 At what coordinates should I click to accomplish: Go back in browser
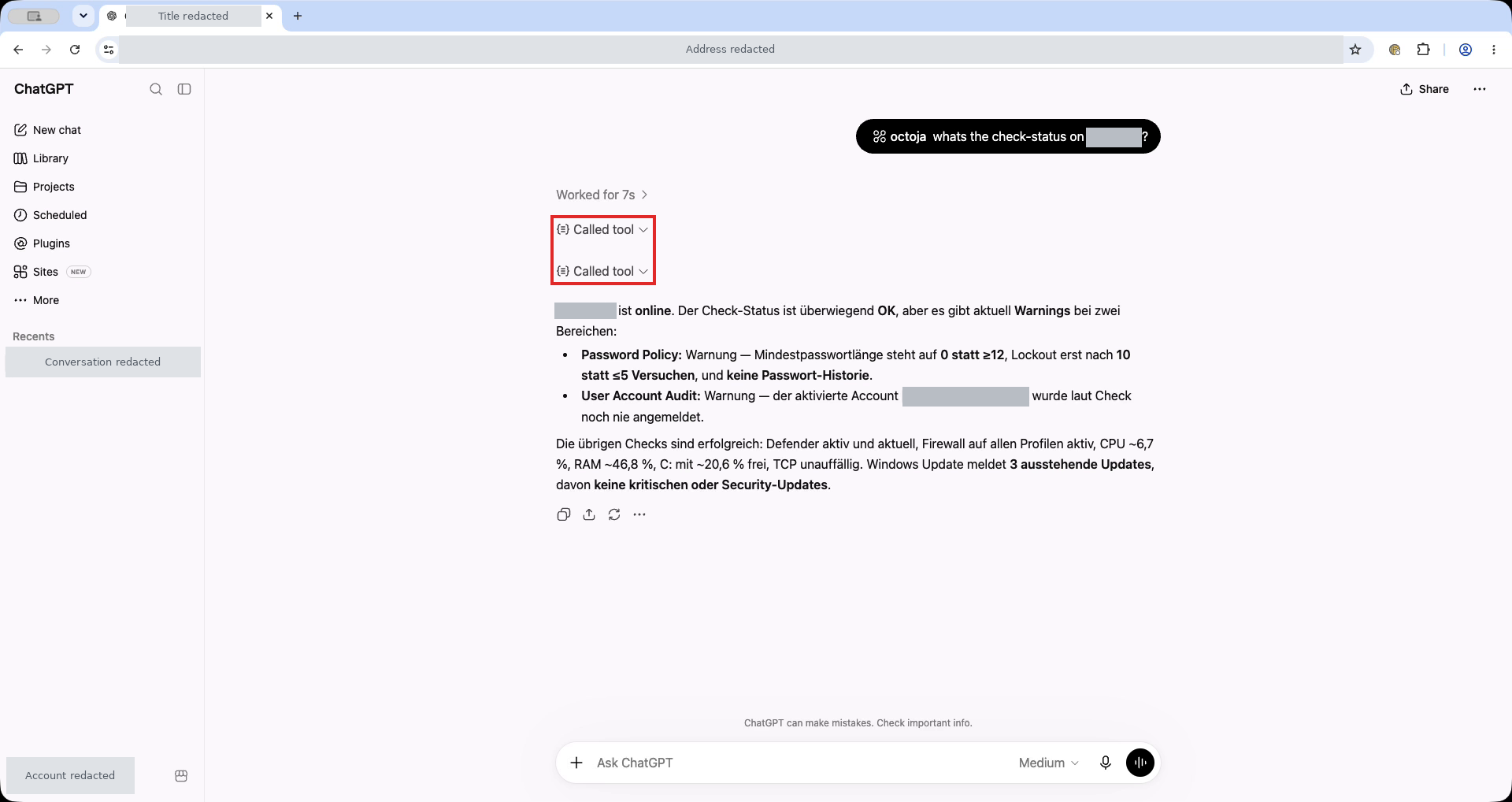pyautogui.click(x=18, y=49)
